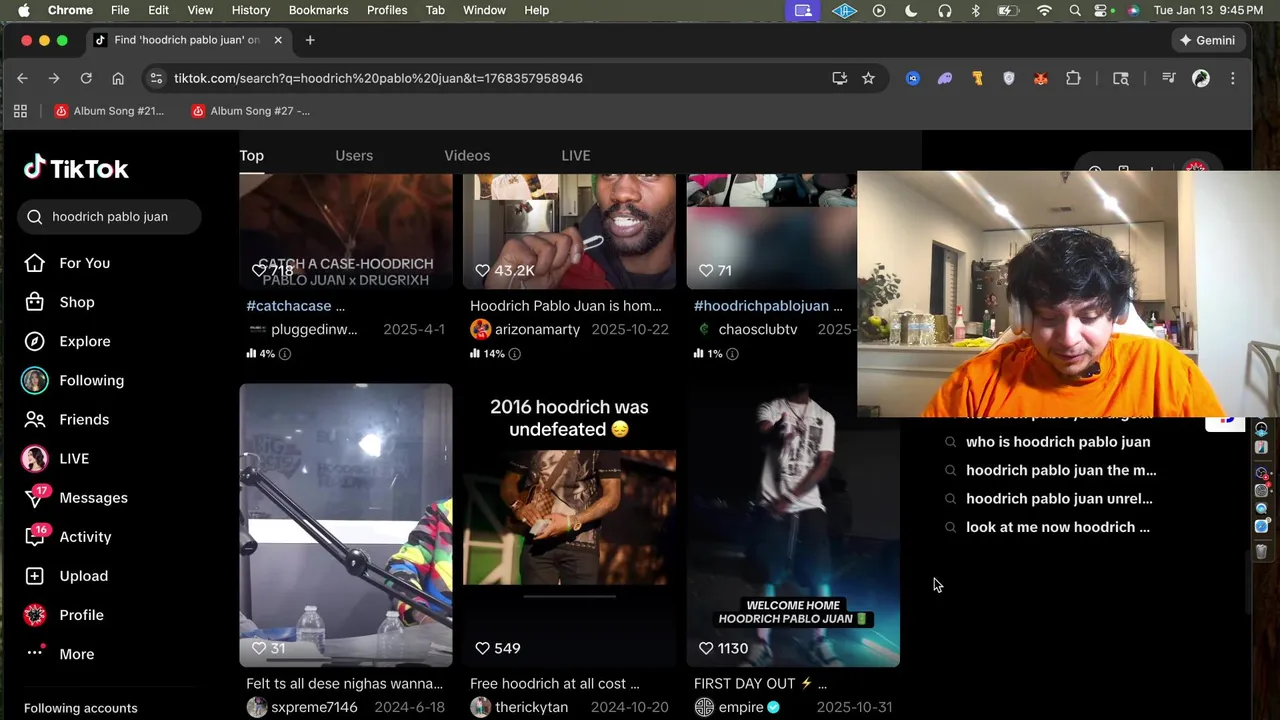Image resolution: width=1280 pixels, height=720 pixels.
Task: Open a new browser tab
Action: click(310, 40)
